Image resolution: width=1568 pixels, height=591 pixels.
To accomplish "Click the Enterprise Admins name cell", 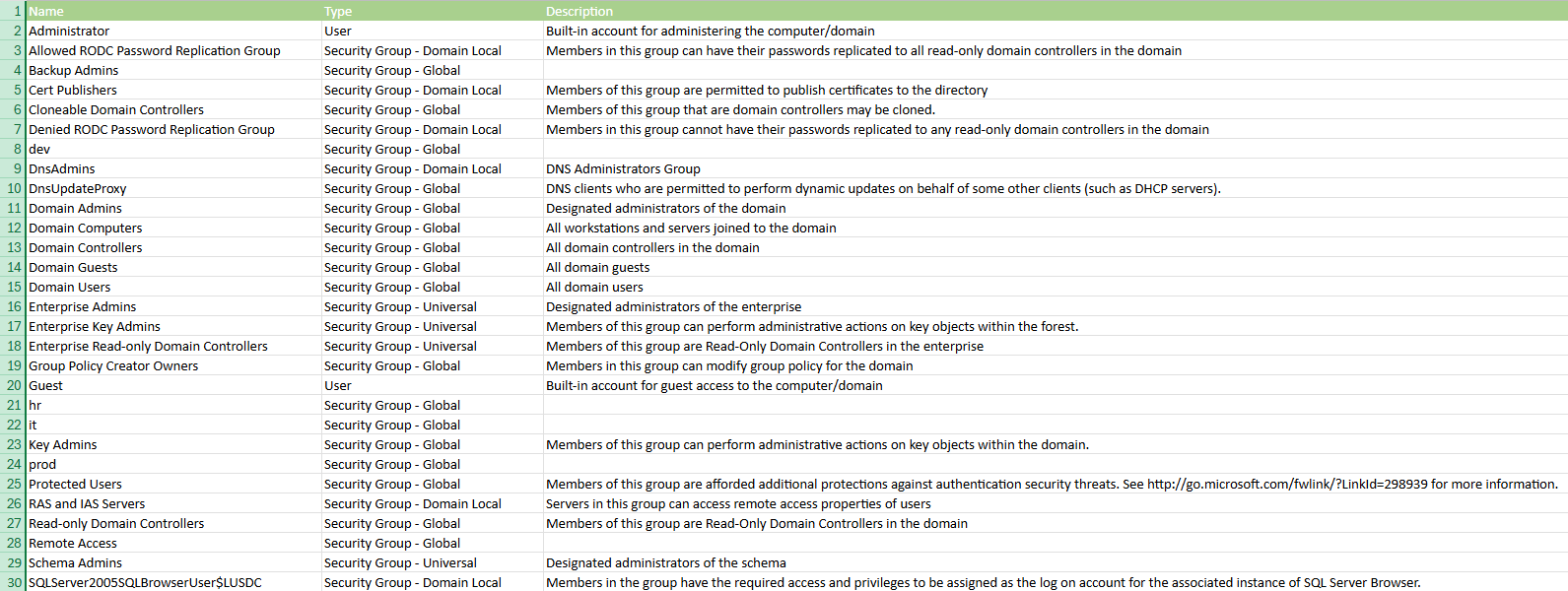I will [x=173, y=306].
